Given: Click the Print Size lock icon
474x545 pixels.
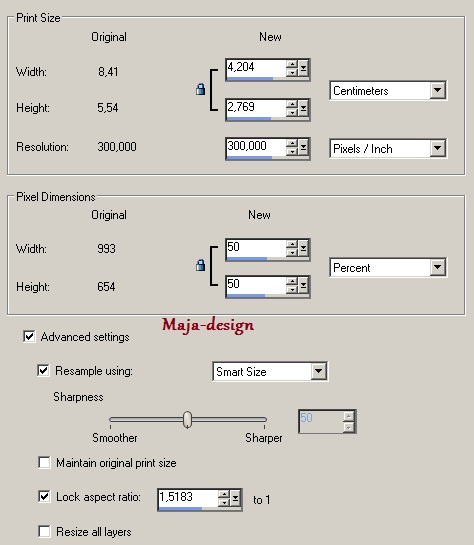Looking at the screenshot, I should tap(200, 89).
